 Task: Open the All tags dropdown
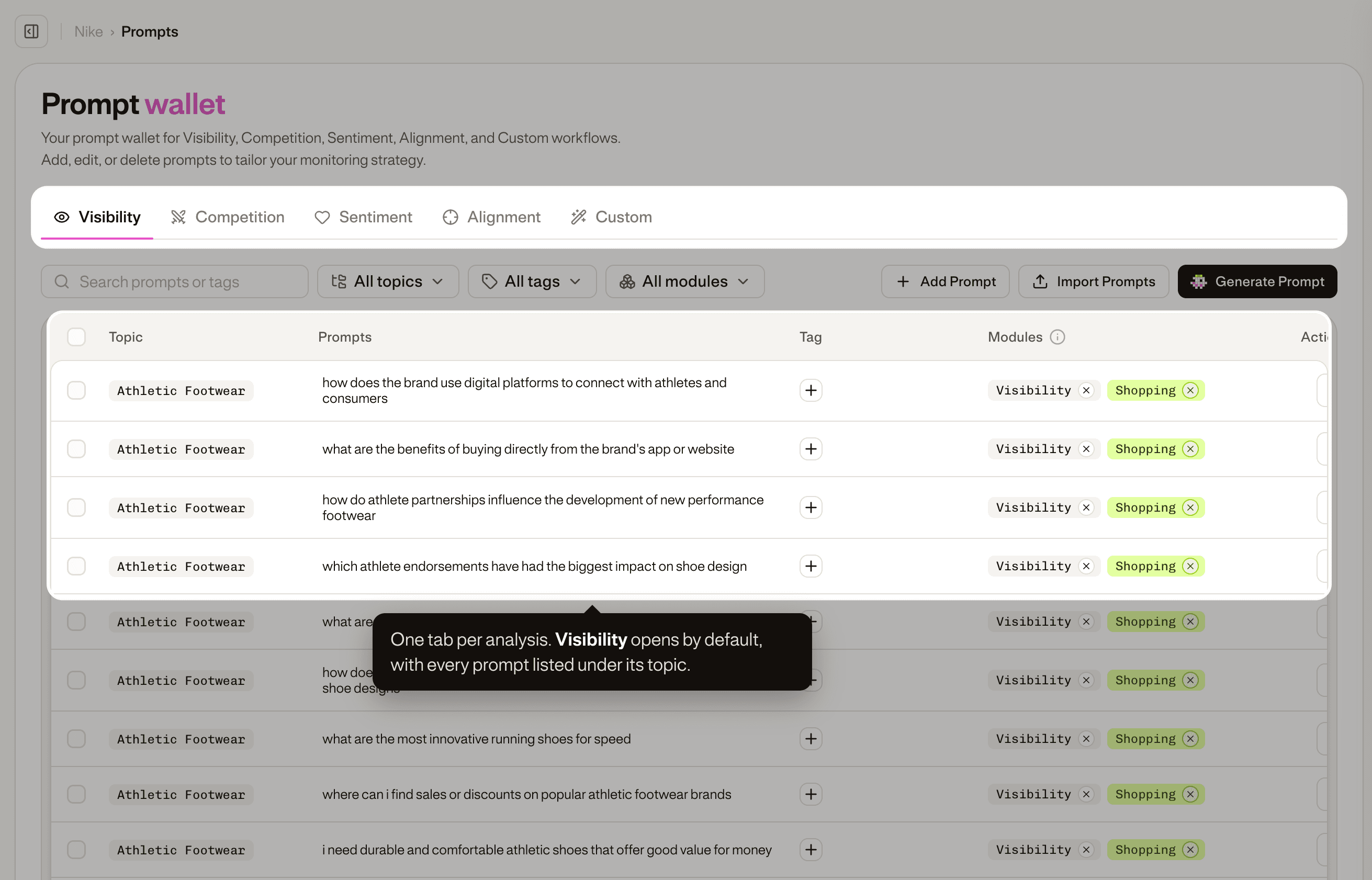coord(532,281)
